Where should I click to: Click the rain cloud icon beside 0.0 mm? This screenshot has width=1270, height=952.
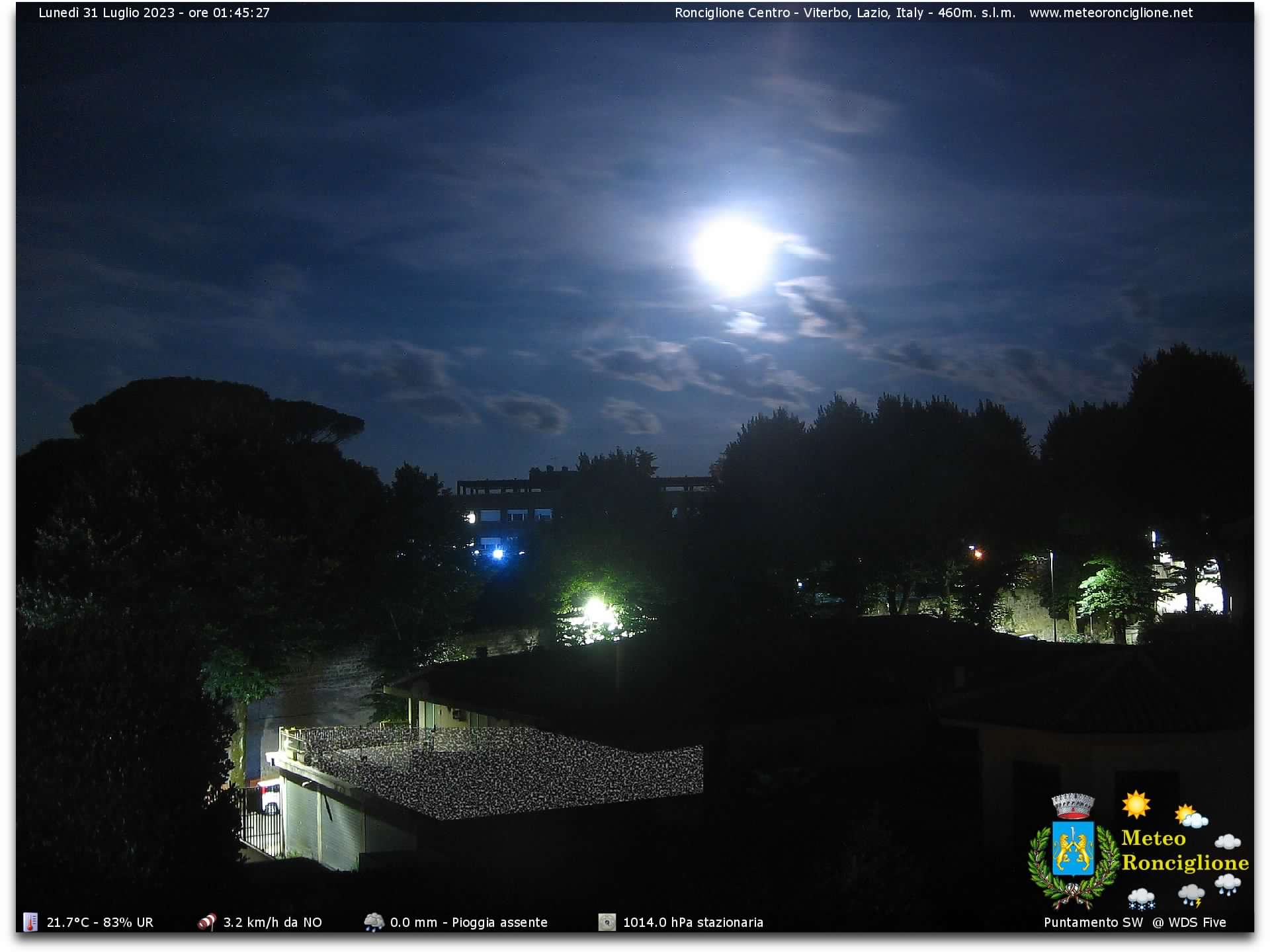click(x=374, y=922)
